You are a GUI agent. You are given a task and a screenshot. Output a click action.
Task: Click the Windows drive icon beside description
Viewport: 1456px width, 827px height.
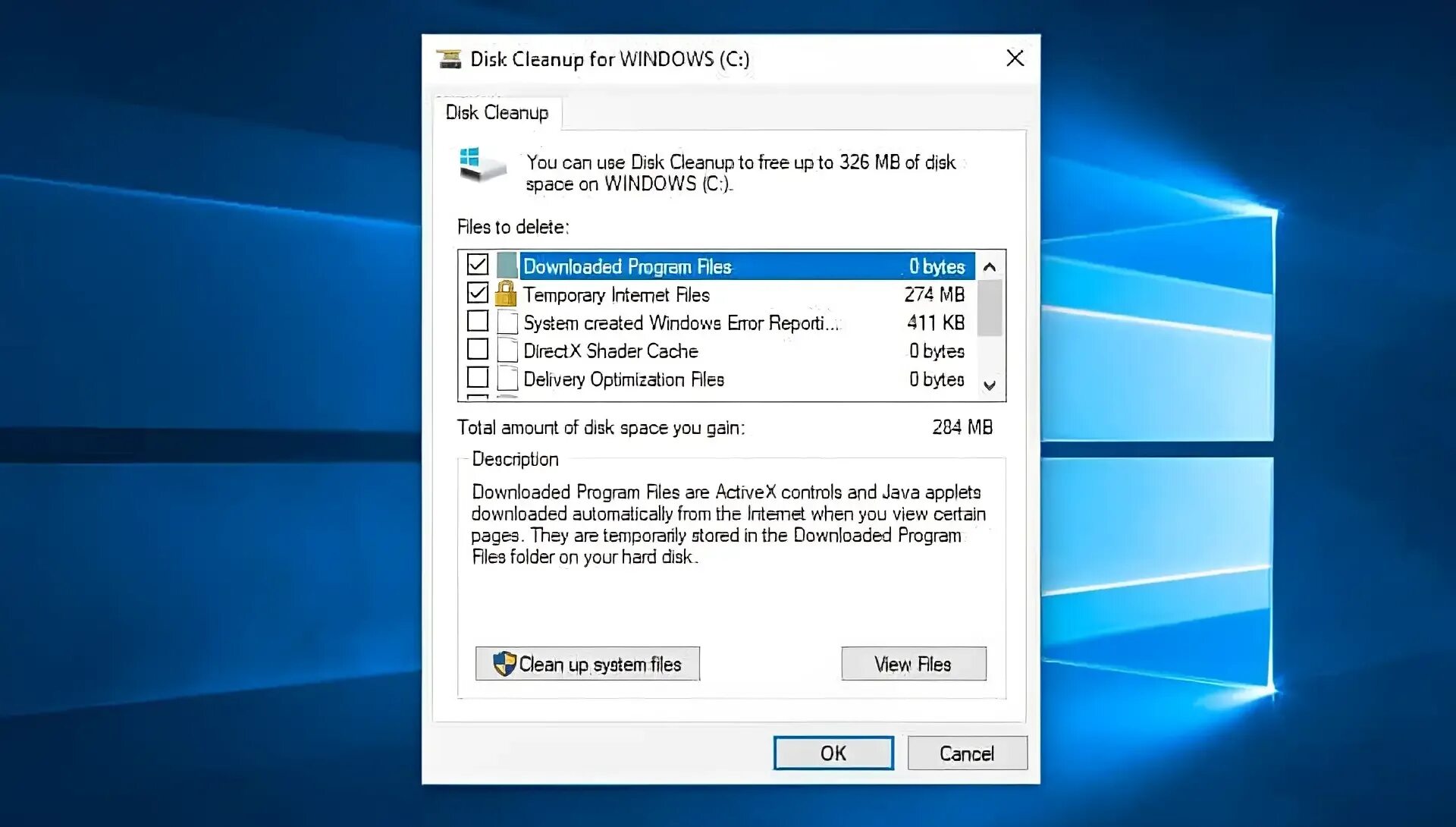click(482, 165)
